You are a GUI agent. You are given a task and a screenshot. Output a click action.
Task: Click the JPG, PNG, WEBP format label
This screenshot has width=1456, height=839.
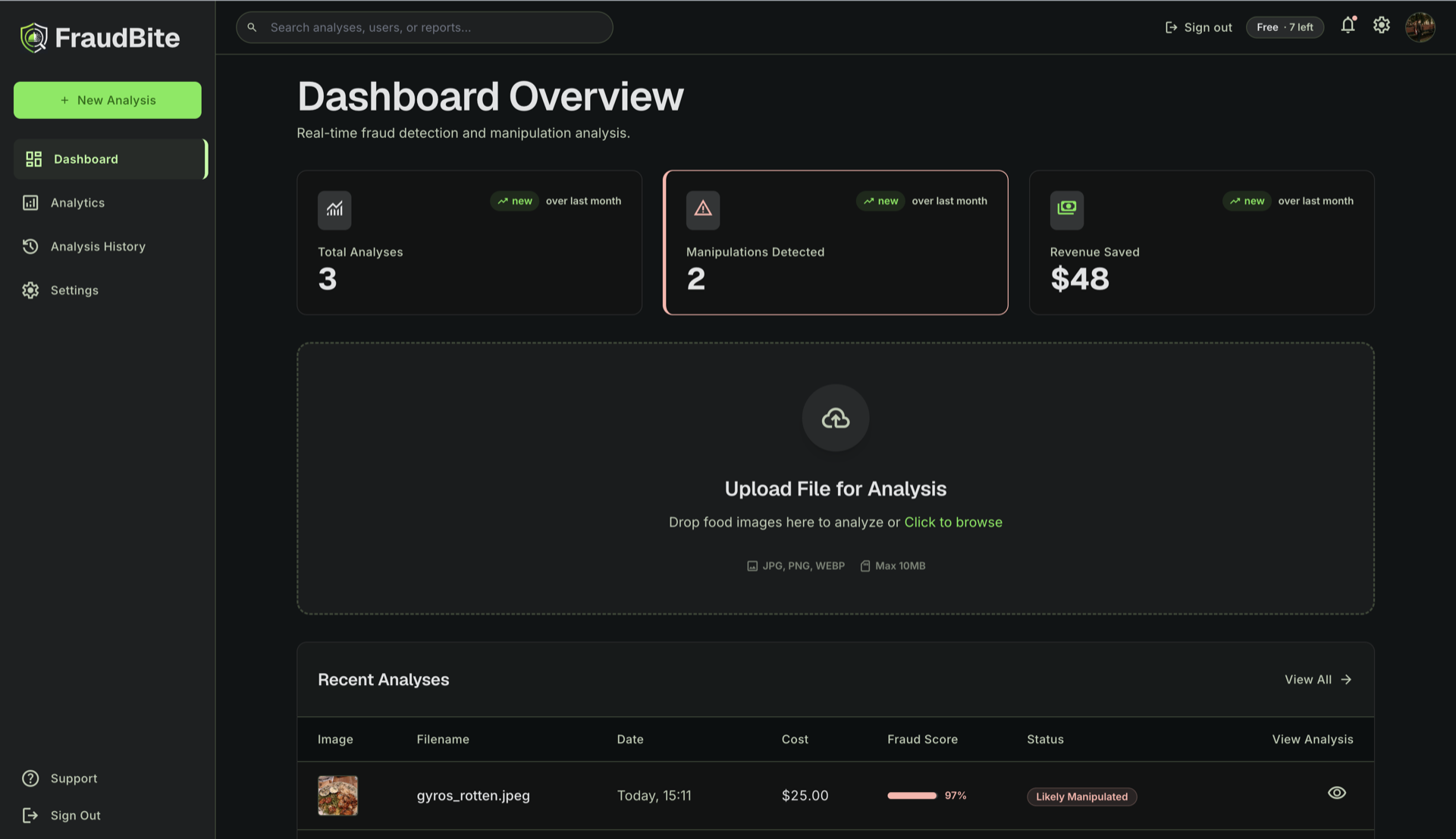click(x=795, y=566)
